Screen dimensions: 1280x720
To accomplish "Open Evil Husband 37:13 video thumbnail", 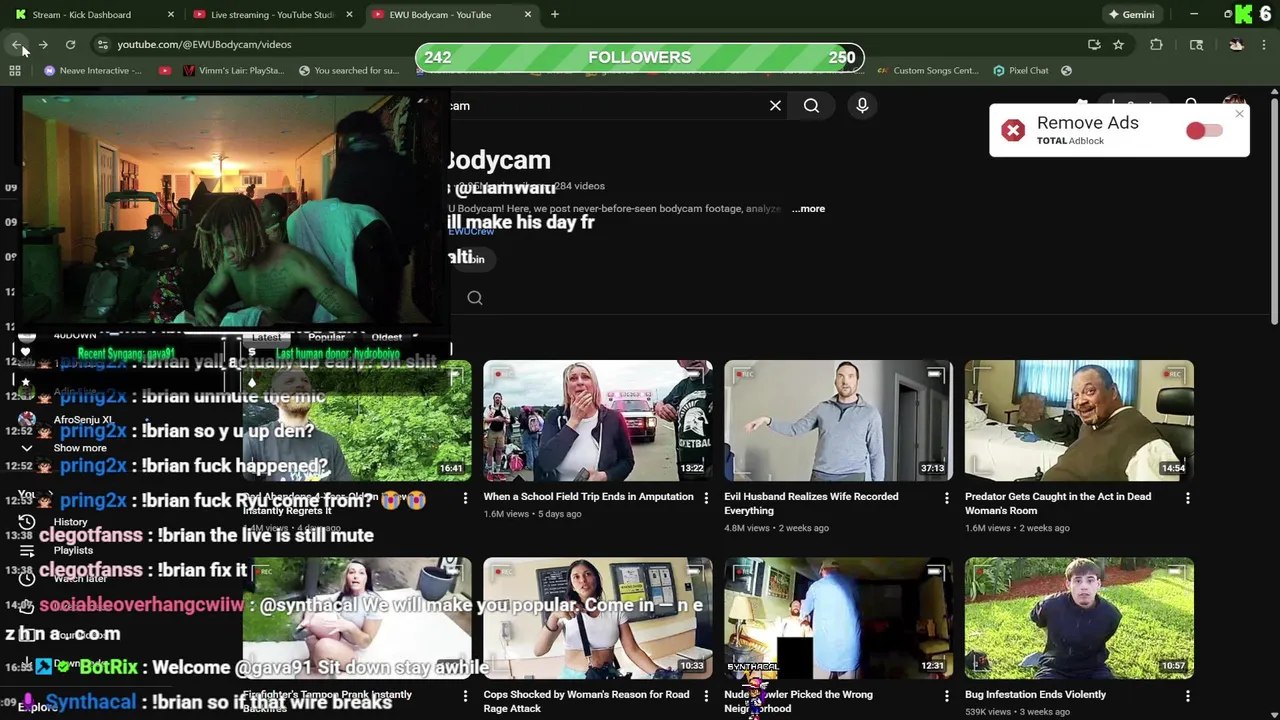I will click(839, 420).
